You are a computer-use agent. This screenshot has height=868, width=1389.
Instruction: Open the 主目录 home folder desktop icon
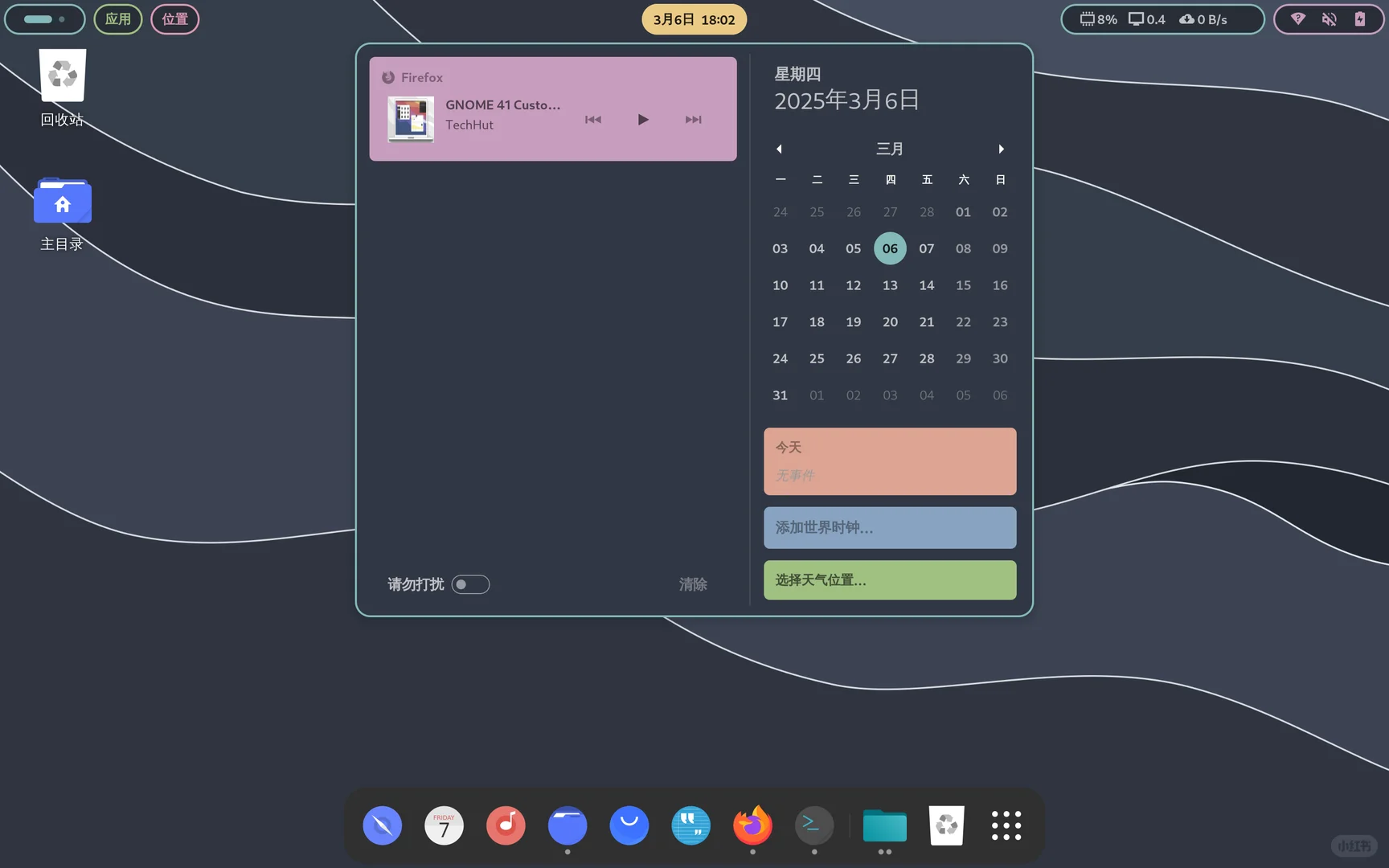tap(63, 214)
